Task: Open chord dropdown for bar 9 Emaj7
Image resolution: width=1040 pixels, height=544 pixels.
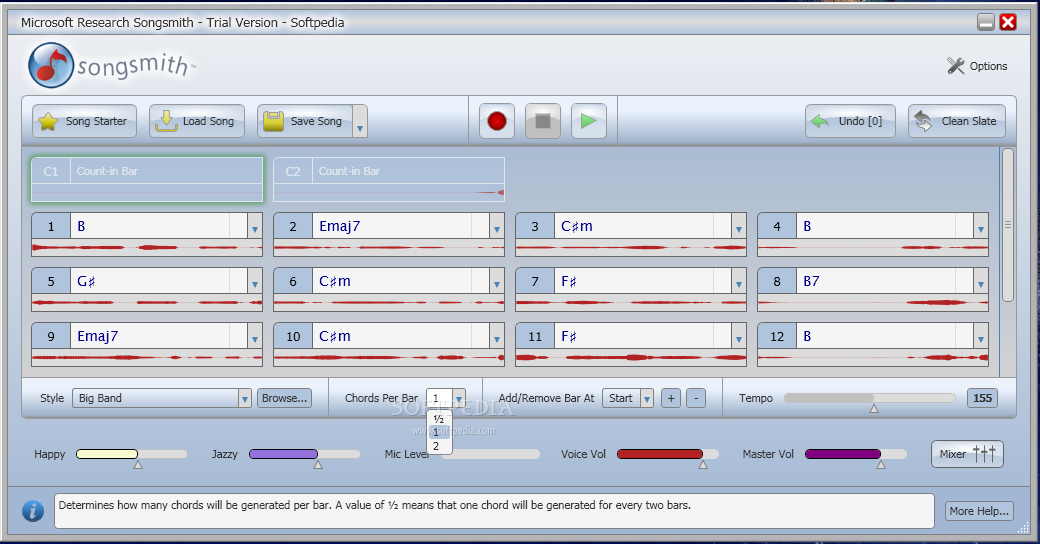Action: point(255,336)
